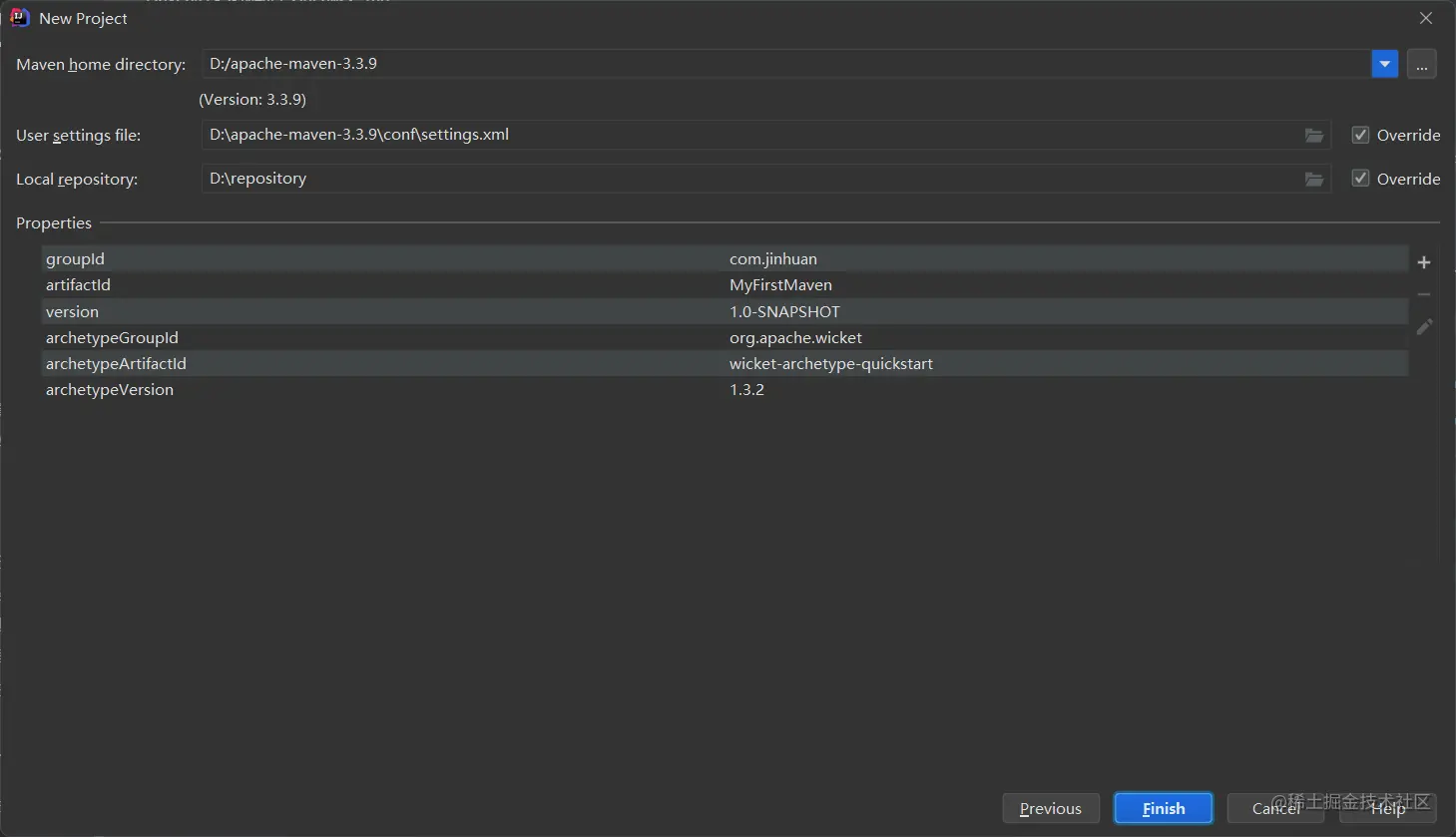Screen dimensions: 1456x837
Task: Select the archetypeGroupId property row
Action: [x=725, y=337]
